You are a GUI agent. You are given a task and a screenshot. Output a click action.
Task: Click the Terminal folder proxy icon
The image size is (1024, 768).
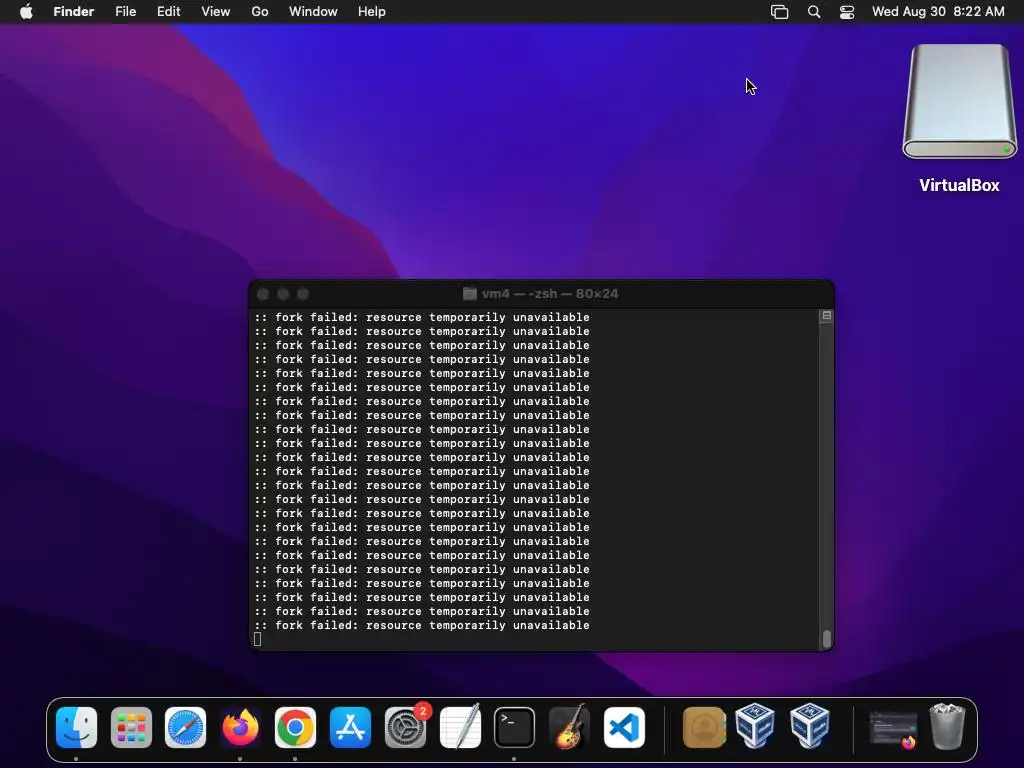[x=469, y=294]
